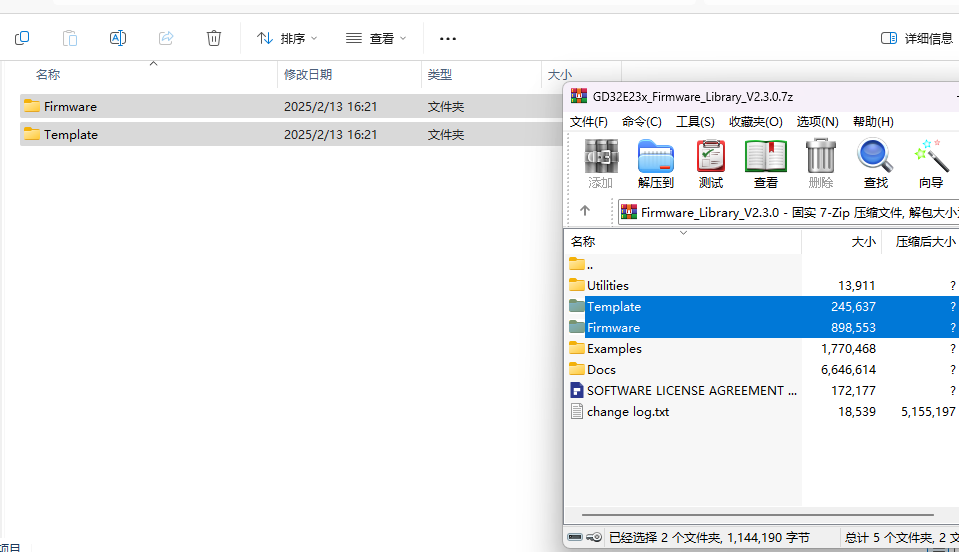Image resolution: width=959 pixels, height=552 pixels.
Task: Click the delete trash icon in Explorer
Action: tap(213, 38)
